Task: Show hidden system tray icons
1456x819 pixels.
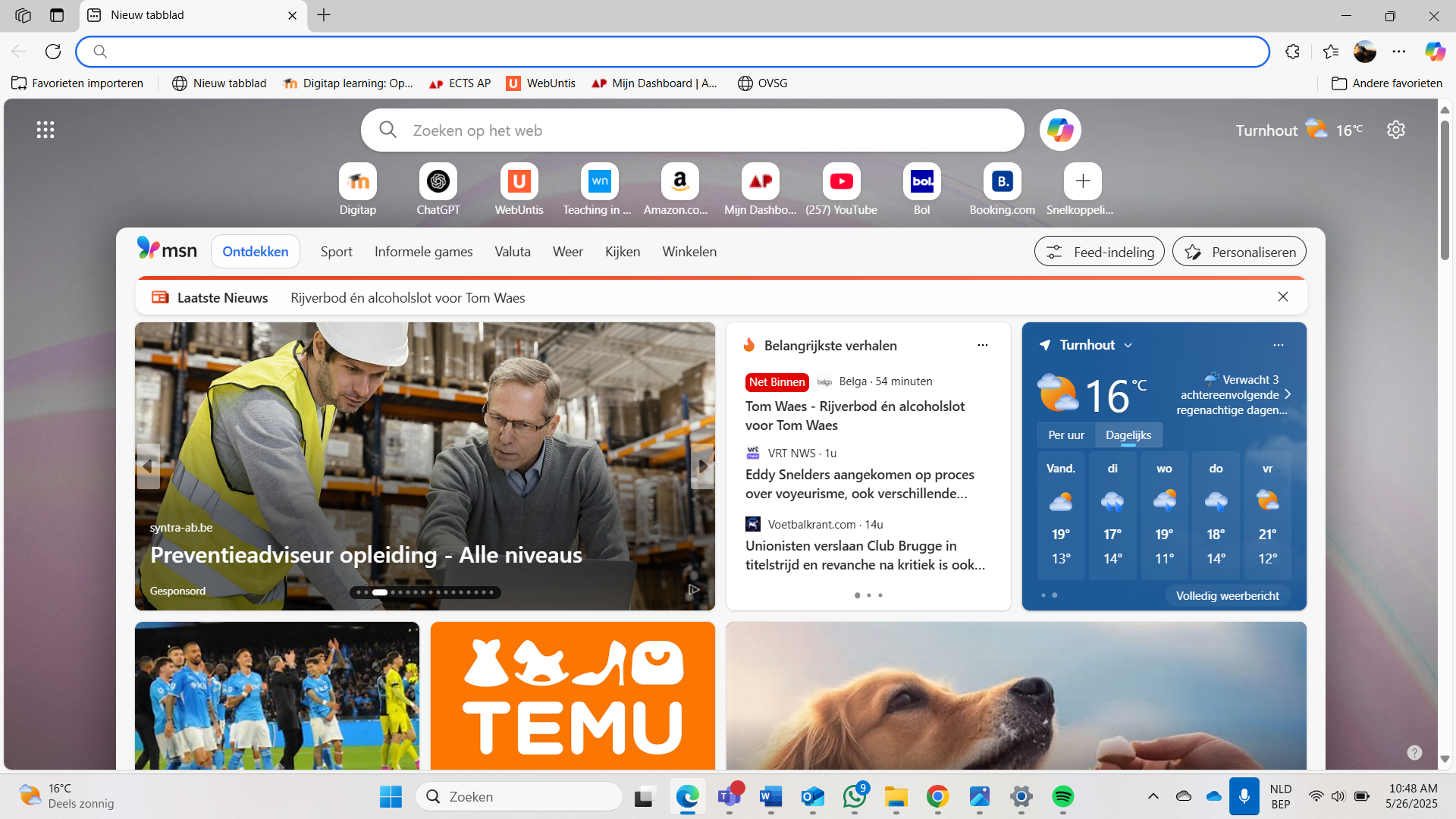Action: (x=1153, y=796)
